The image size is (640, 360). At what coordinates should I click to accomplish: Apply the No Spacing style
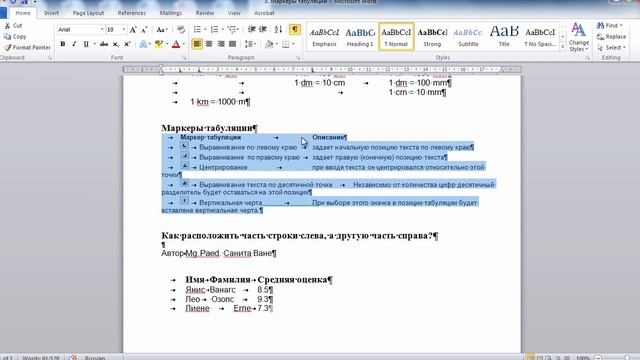pos(540,37)
